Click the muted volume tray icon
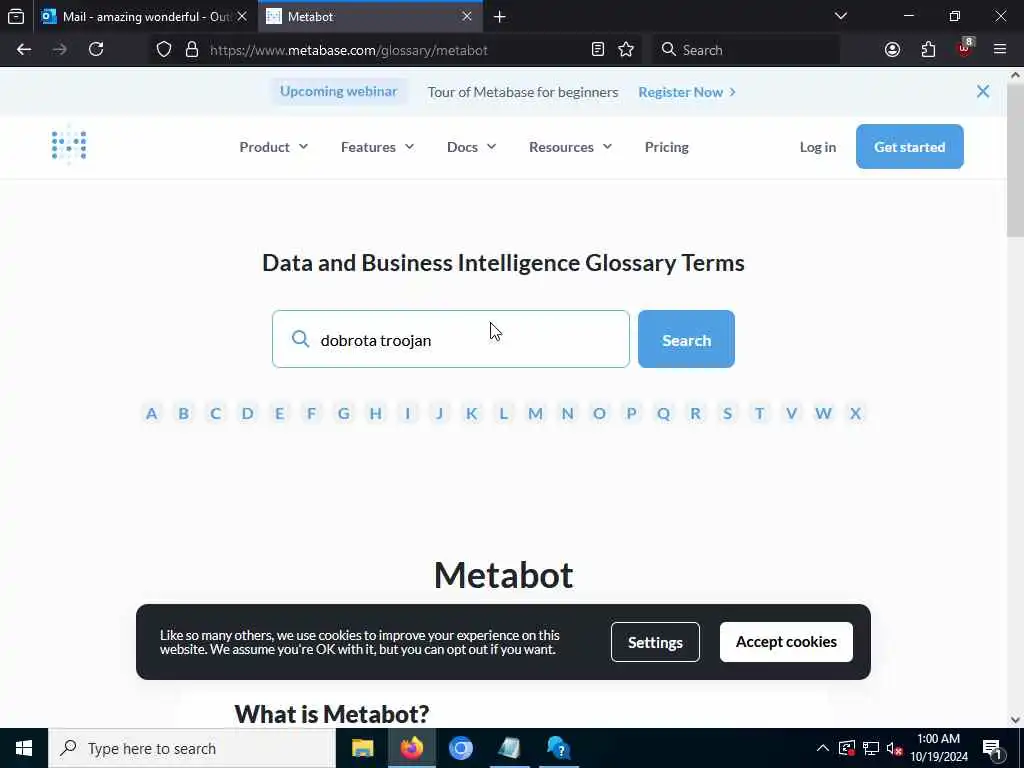 pyautogui.click(x=895, y=748)
